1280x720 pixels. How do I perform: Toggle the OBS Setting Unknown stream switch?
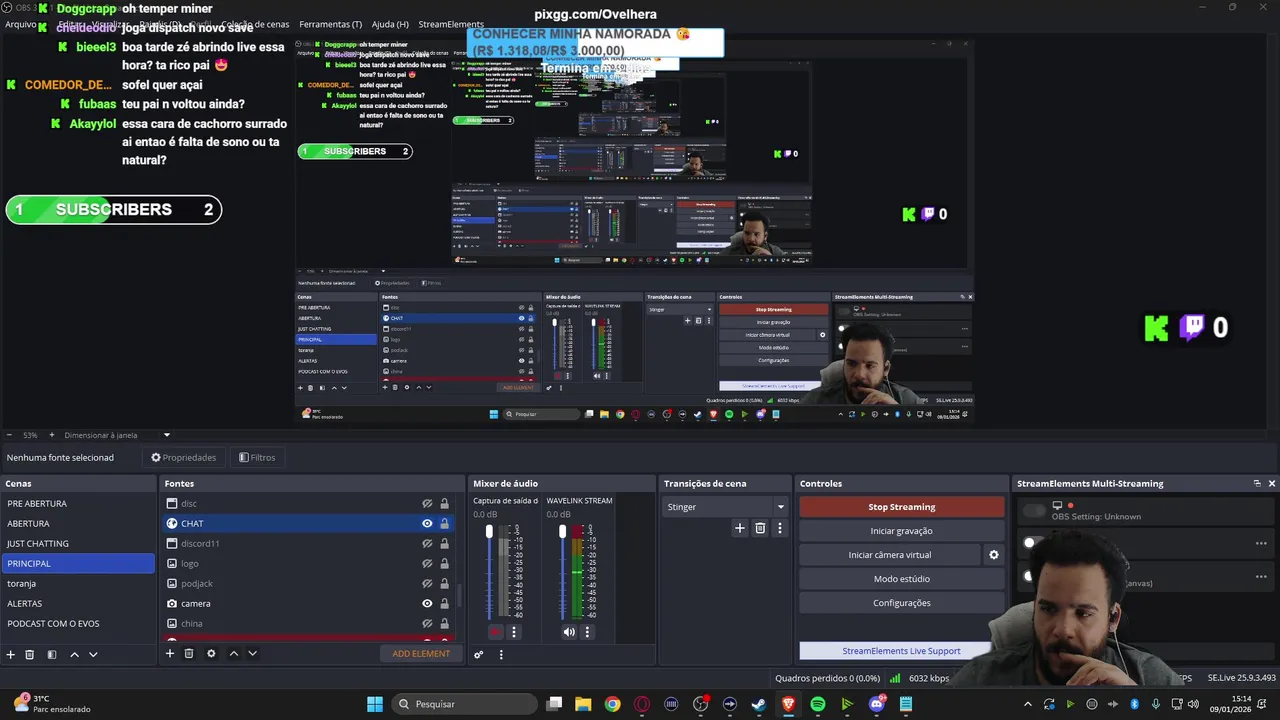pyautogui.click(x=1033, y=511)
